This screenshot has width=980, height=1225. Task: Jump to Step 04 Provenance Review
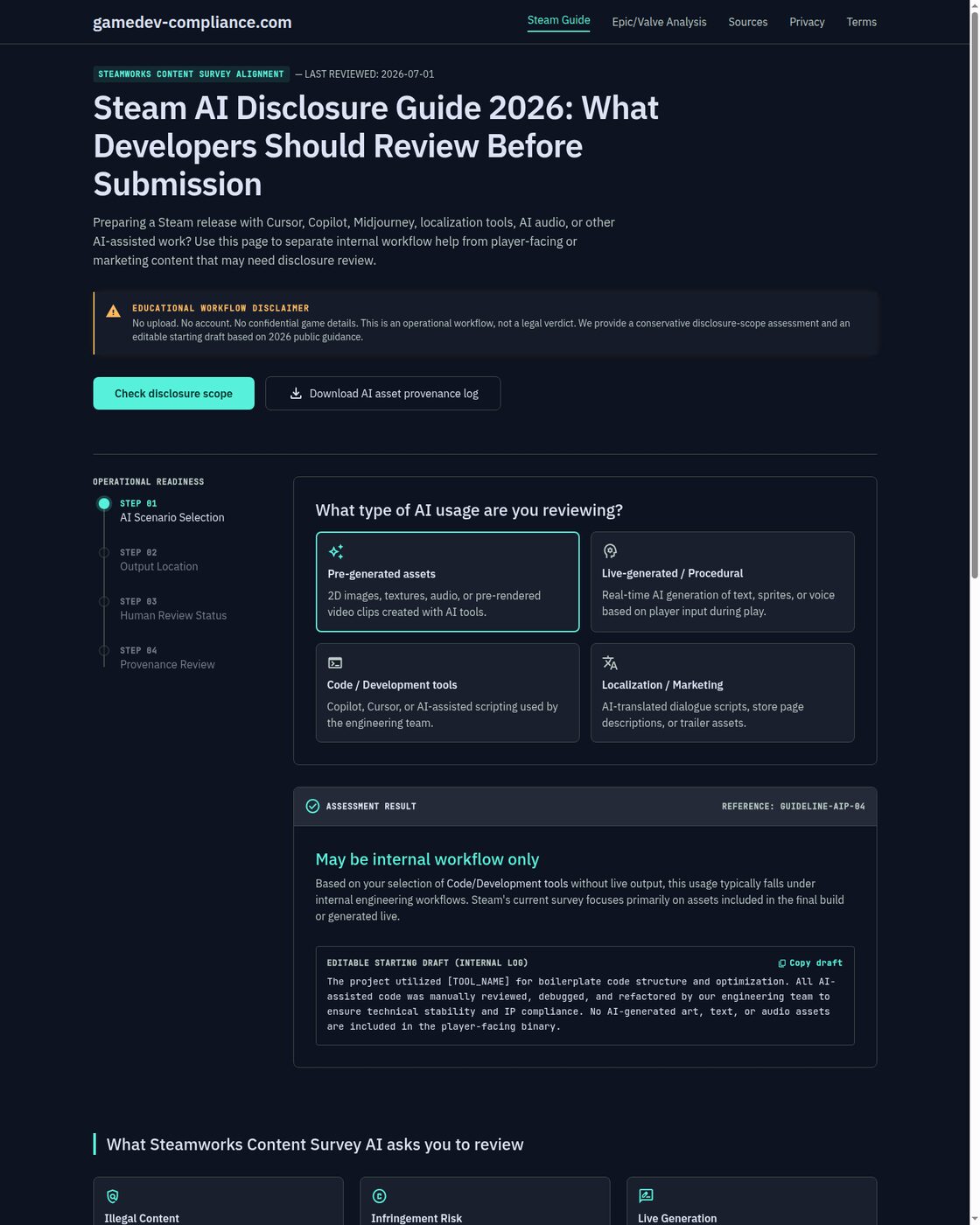(166, 658)
